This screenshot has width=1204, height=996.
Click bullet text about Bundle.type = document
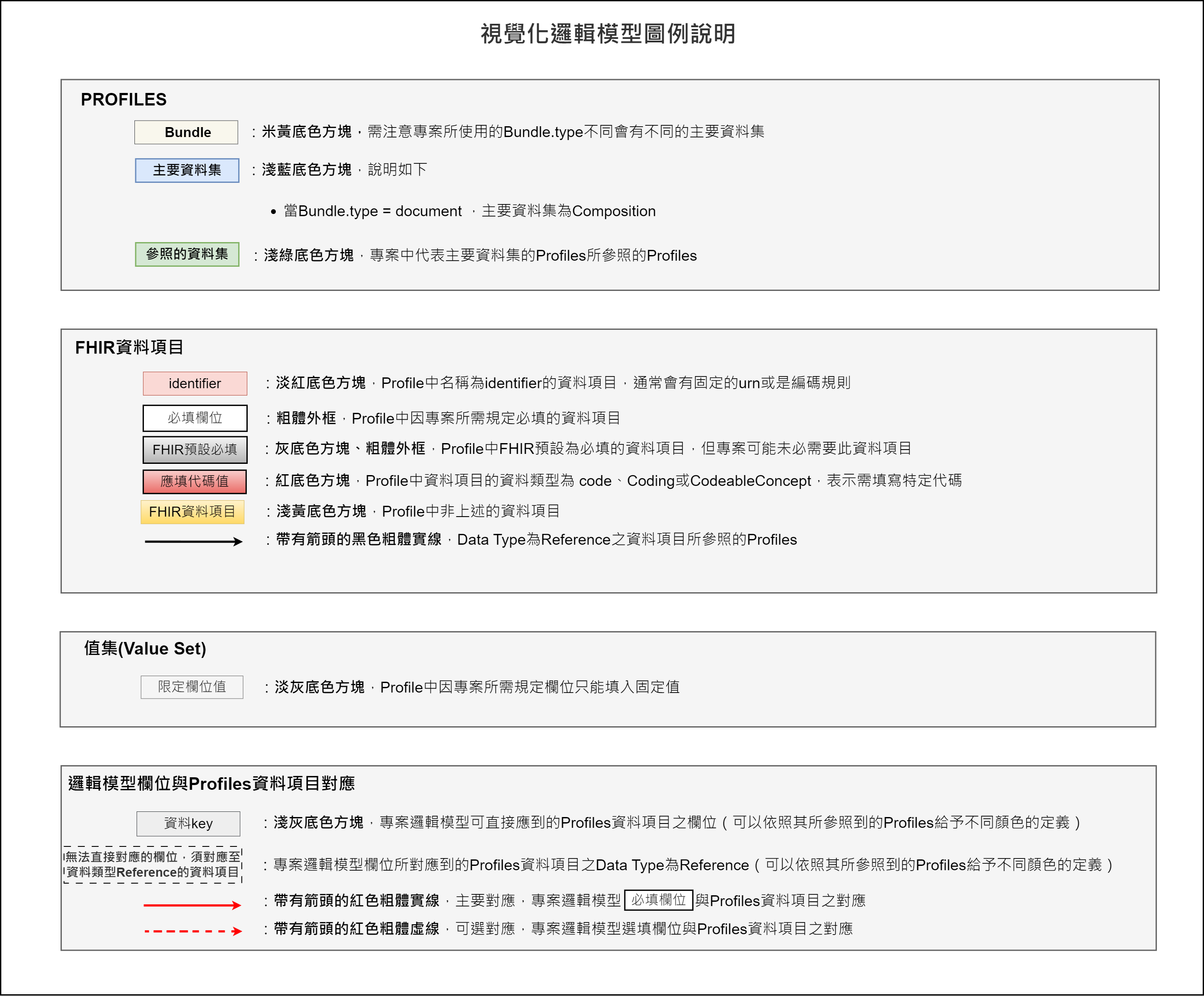tap(469, 211)
